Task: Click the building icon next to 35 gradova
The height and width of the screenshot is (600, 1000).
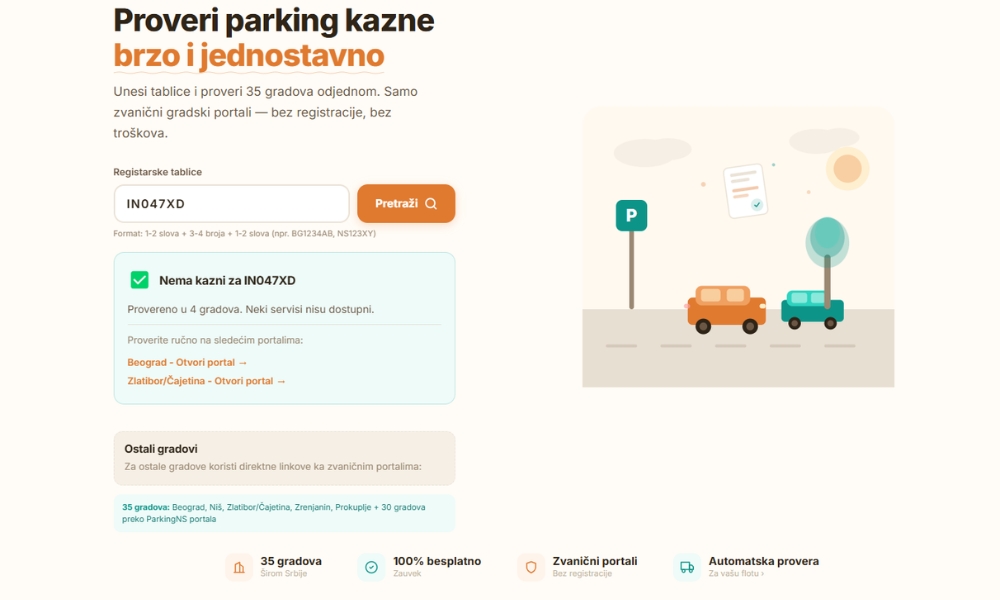Action: click(x=239, y=567)
